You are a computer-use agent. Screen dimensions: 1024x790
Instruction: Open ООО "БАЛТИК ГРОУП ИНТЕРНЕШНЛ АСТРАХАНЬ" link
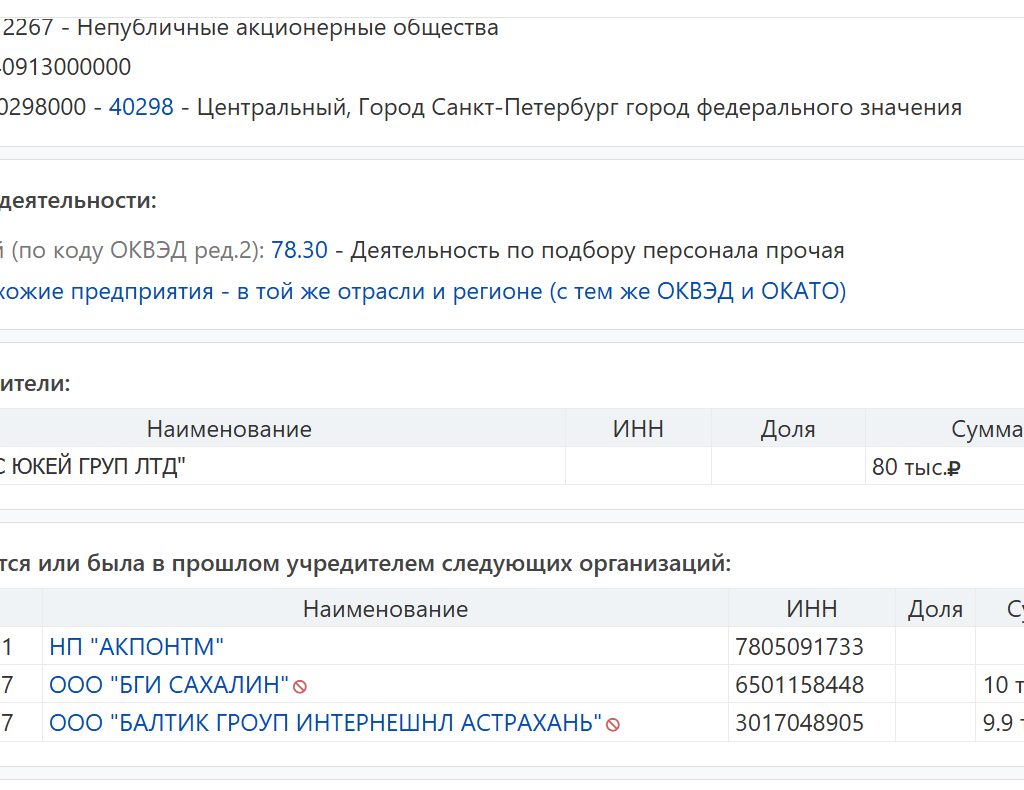(x=325, y=723)
